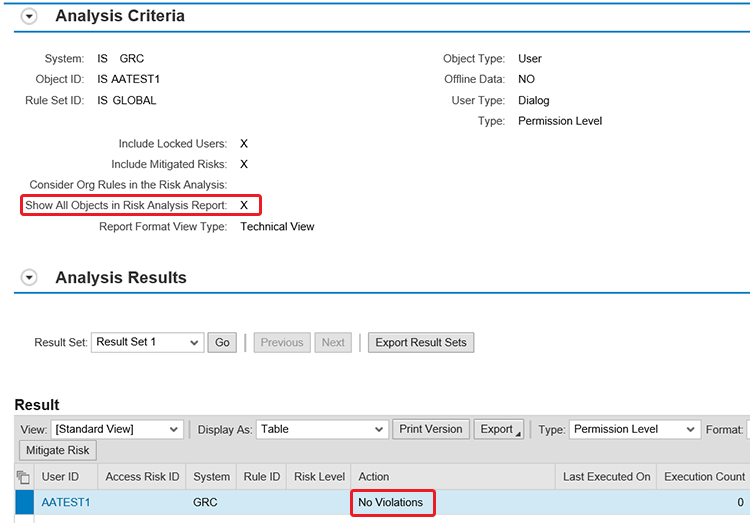Image resolution: width=750 pixels, height=523 pixels.
Task: Open the Export menu button
Action: [498, 429]
